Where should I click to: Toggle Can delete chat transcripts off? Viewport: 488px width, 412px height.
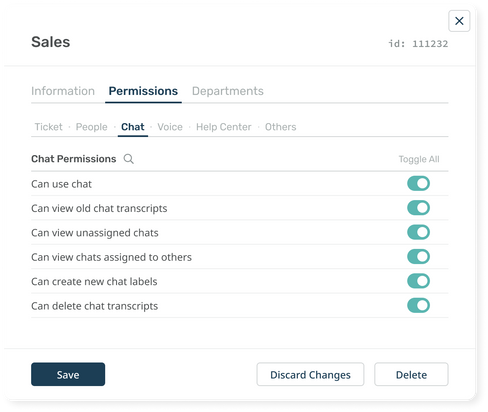[x=418, y=306]
